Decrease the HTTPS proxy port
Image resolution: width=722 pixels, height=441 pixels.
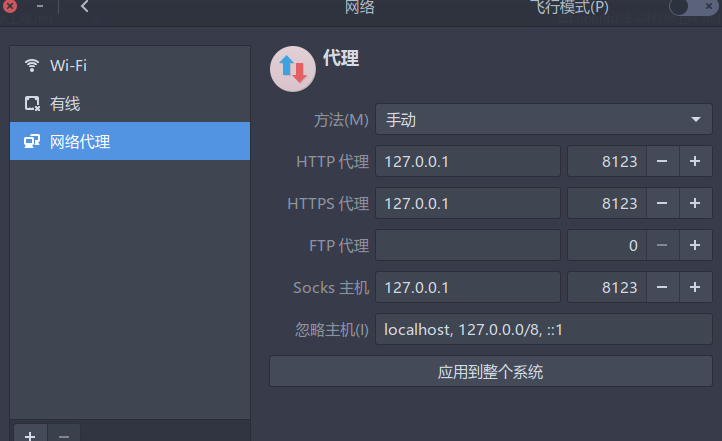click(x=662, y=203)
